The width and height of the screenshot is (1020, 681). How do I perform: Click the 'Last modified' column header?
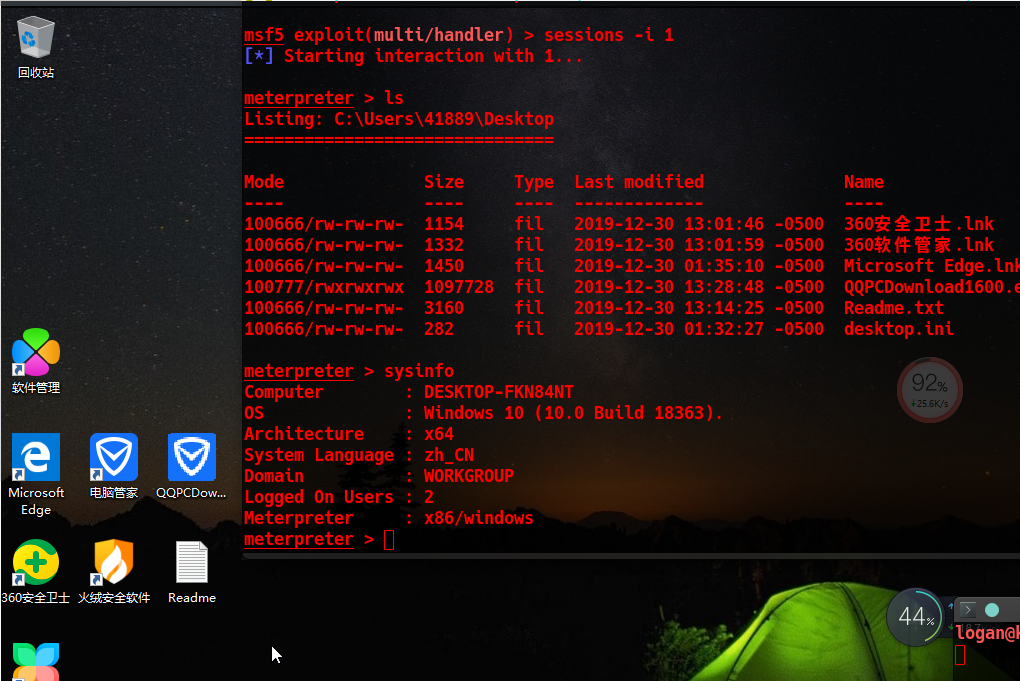639,182
